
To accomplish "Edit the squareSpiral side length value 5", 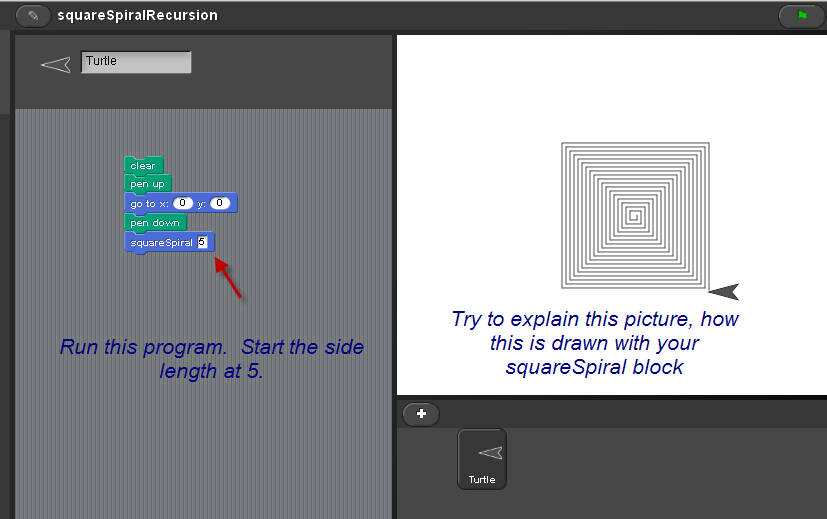I will [x=202, y=242].
